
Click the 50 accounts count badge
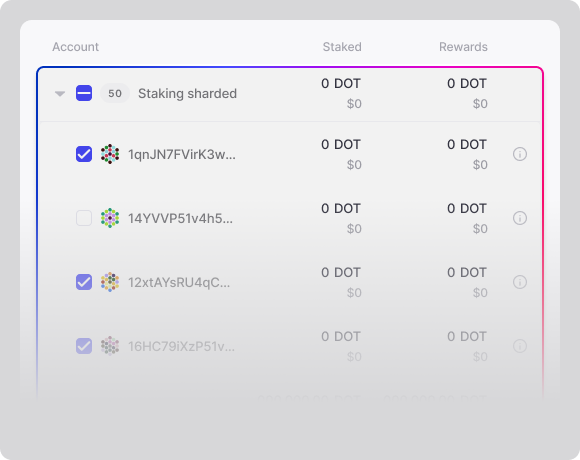pyautogui.click(x=115, y=93)
